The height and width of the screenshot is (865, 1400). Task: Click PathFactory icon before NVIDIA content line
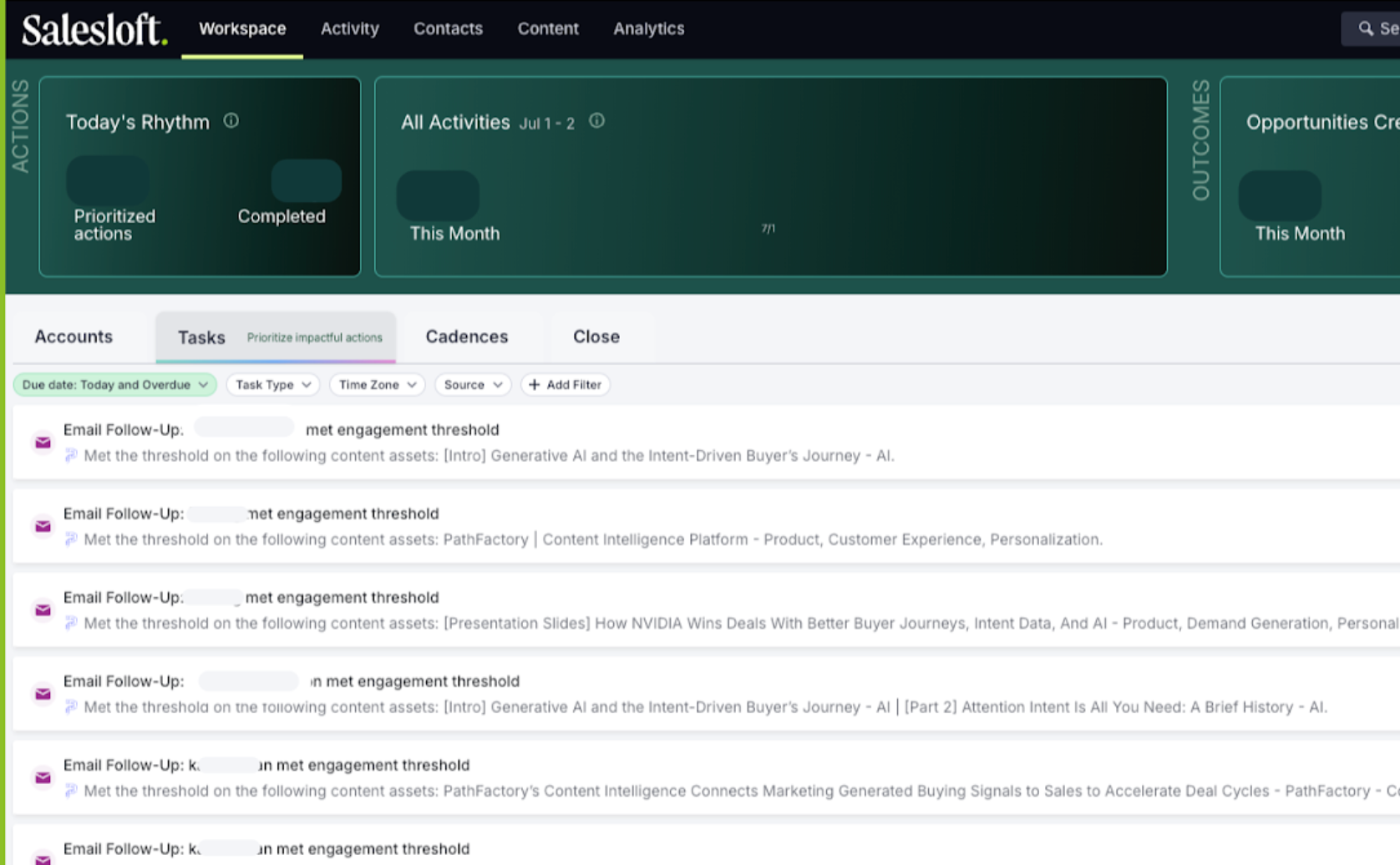[x=71, y=623]
